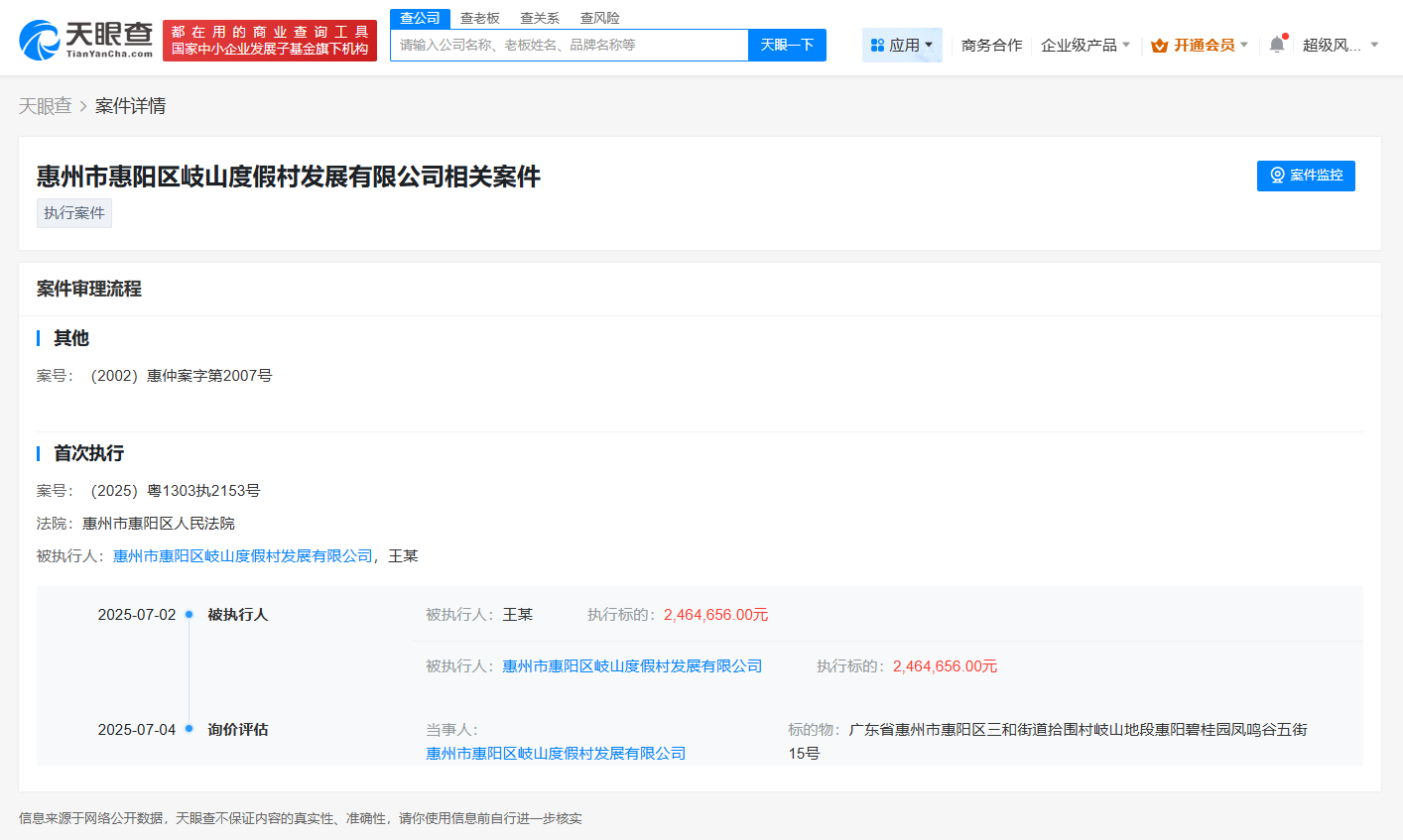Click the red ad banner beside the logo
1403x840 pixels.
pyautogui.click(x=270, y=38)
